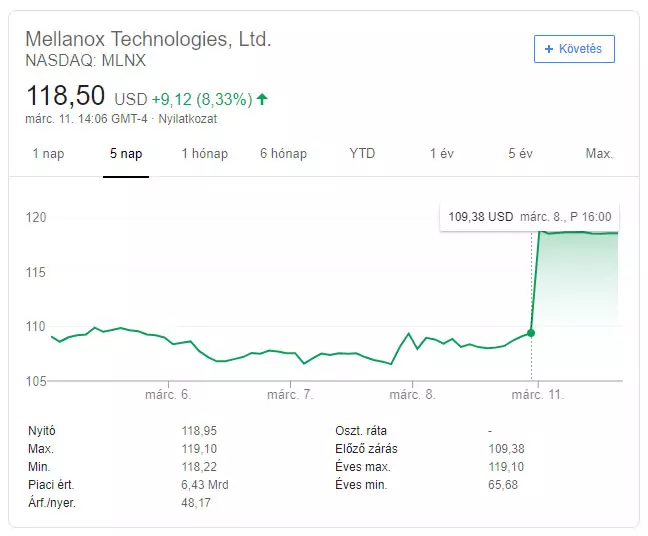
Task: Switch to the 1 hónap tab
Action: [x=205, y=154]
